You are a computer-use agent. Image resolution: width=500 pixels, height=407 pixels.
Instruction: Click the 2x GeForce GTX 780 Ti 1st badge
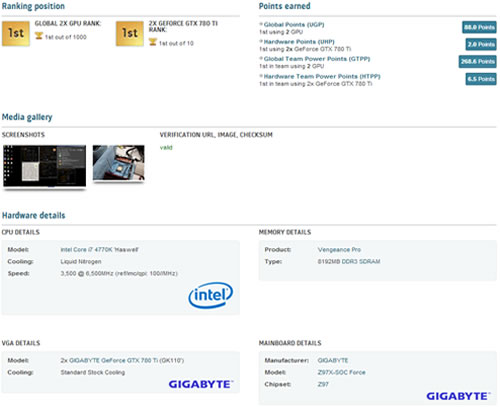130,33
